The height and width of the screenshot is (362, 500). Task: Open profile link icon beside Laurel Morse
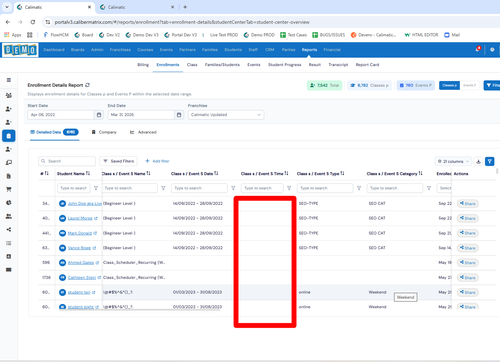(x=96, y=218)
